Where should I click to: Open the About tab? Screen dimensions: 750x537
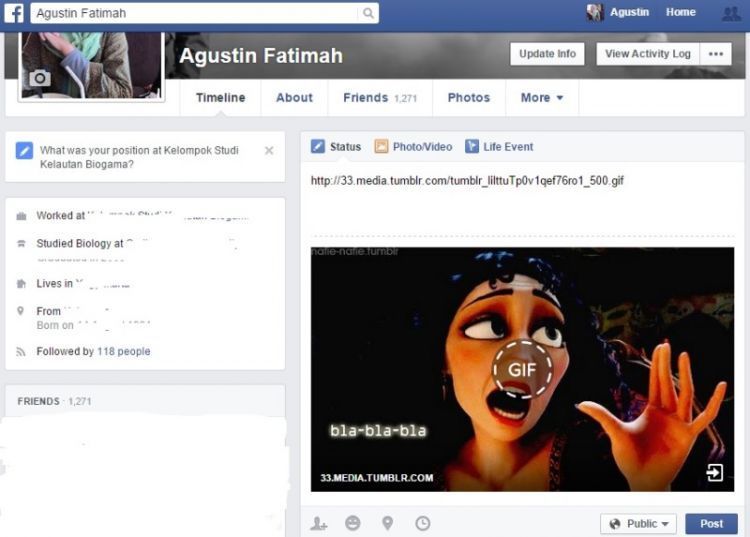point(294,98)
